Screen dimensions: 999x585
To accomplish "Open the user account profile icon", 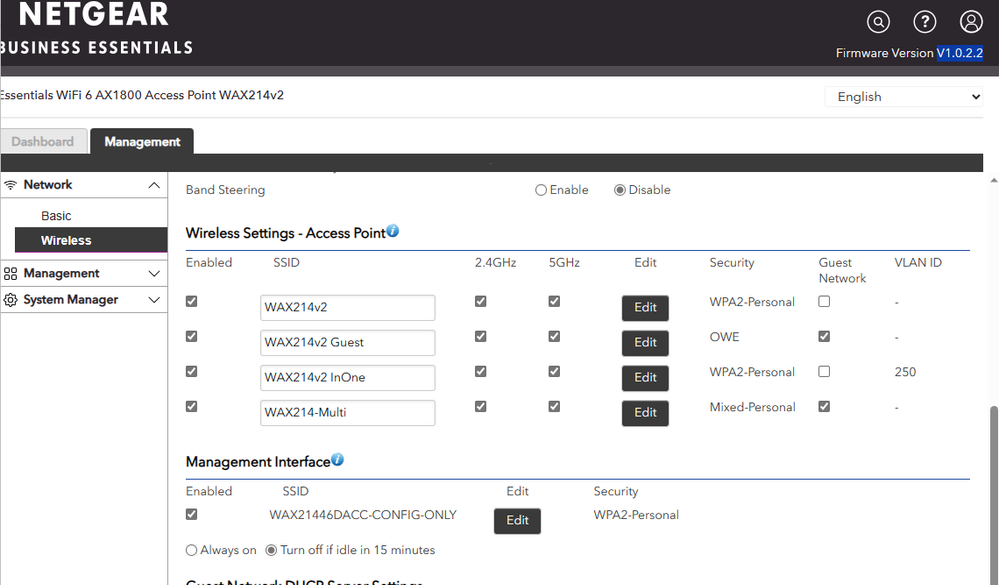I will 971,22.
